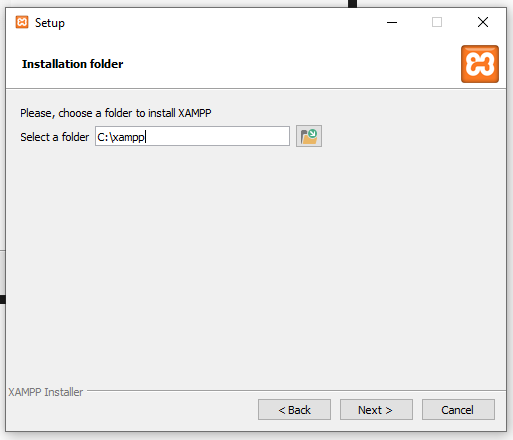Click the Setup title text
Image resolution: width=513 pixels, height=440 pixels.
(50, 23)
